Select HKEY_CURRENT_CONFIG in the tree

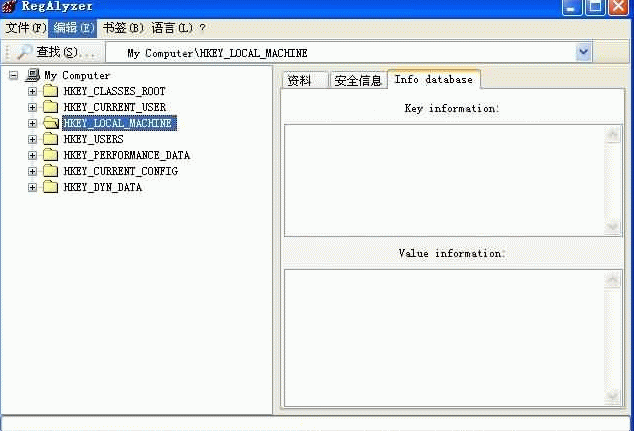tap(120, 171)
